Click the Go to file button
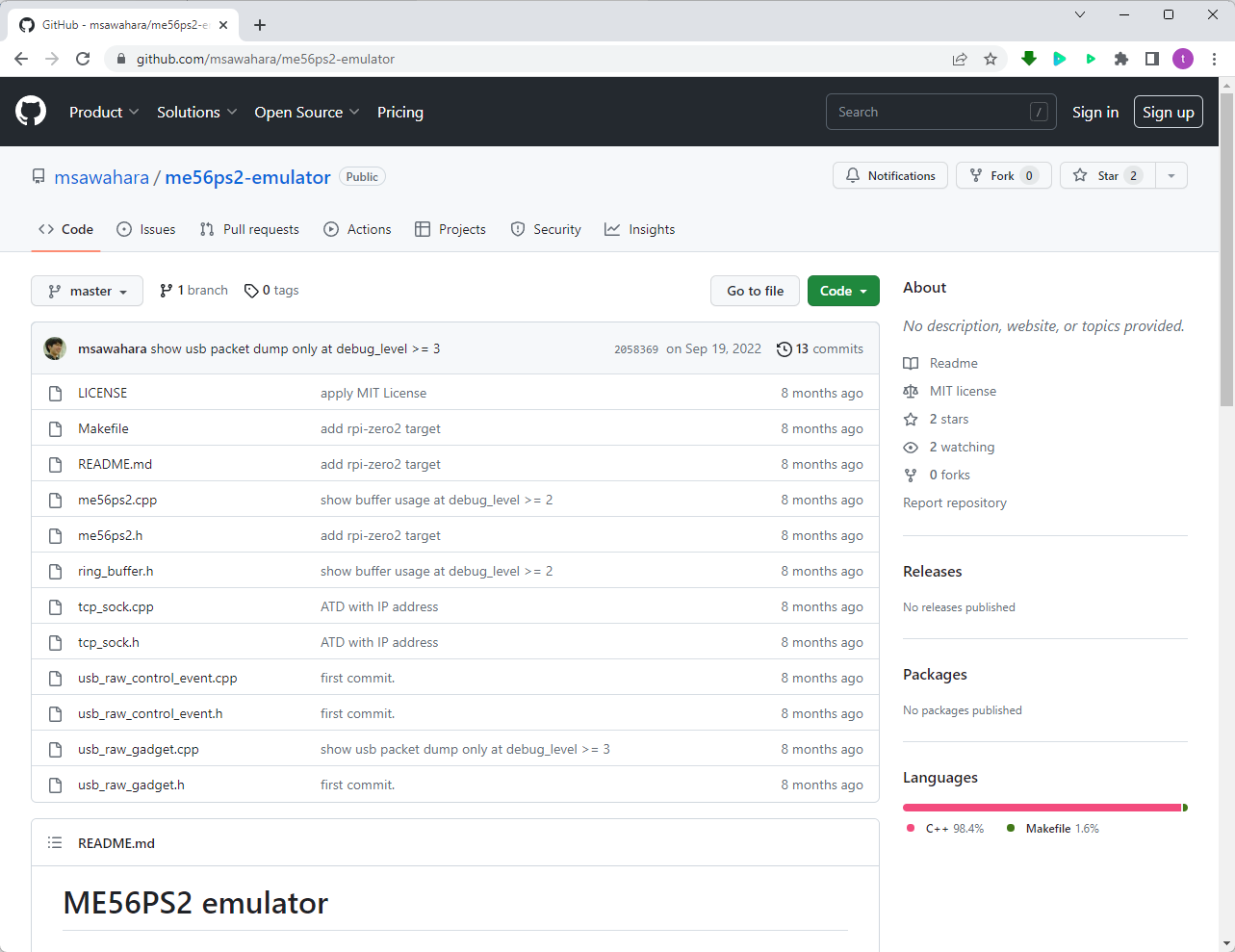Image resolution: width=1235 pixels, height=952 pixels. pyautogui.click(x=756, y=291)
